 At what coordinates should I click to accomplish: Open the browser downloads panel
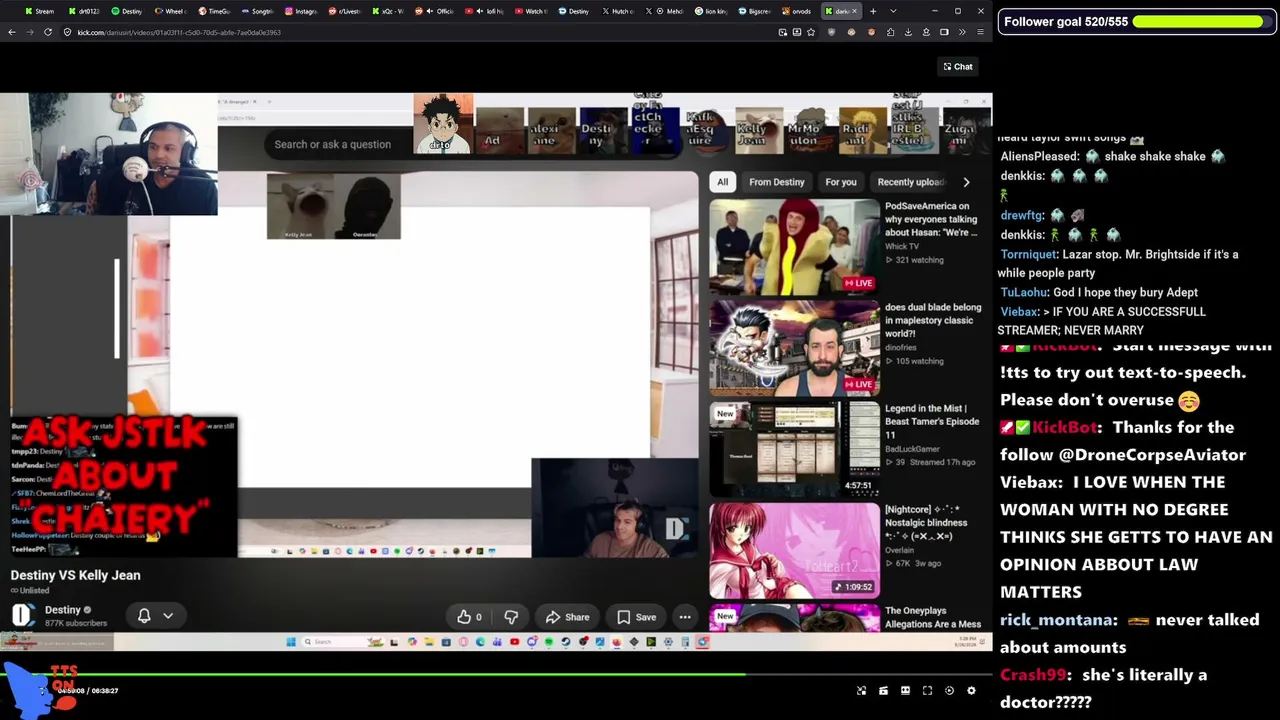pos(908,32)
